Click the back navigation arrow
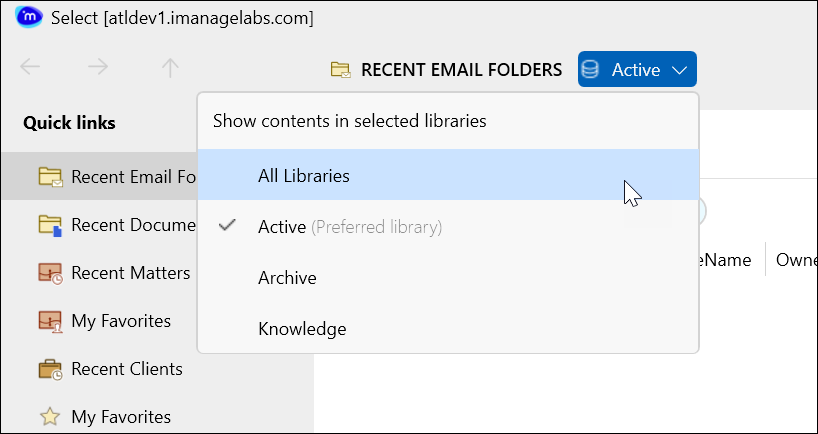Image resolution: width=818 pixels, height=434 pixels. click(x=30, y=68)
